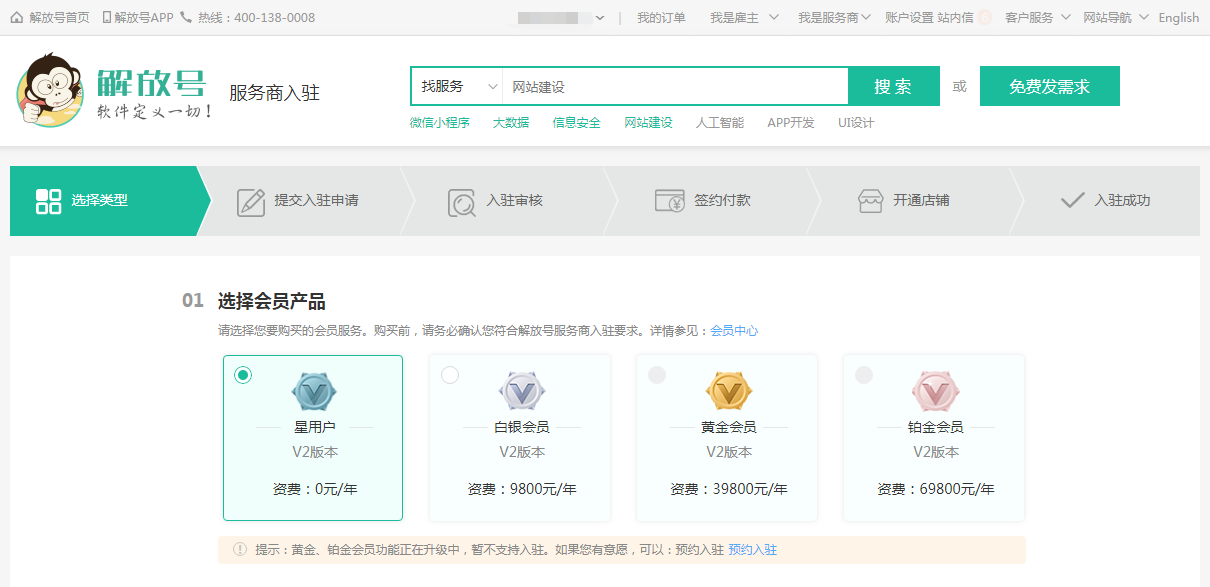Select the 星用户 radio button
This screenshot has height=587, width=1210.
(243, 375)
